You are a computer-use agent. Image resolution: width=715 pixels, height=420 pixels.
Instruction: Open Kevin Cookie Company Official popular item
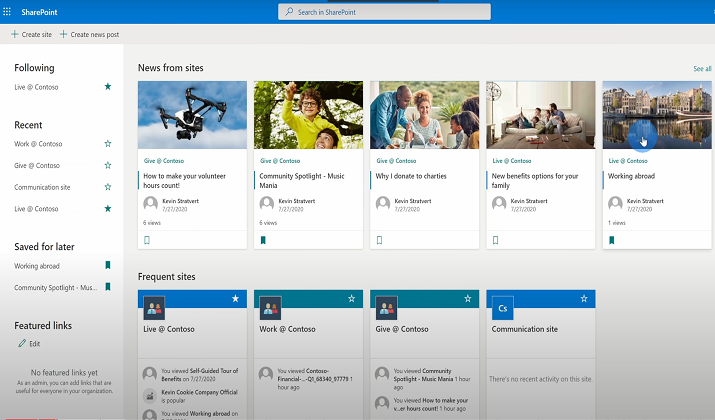199,396
